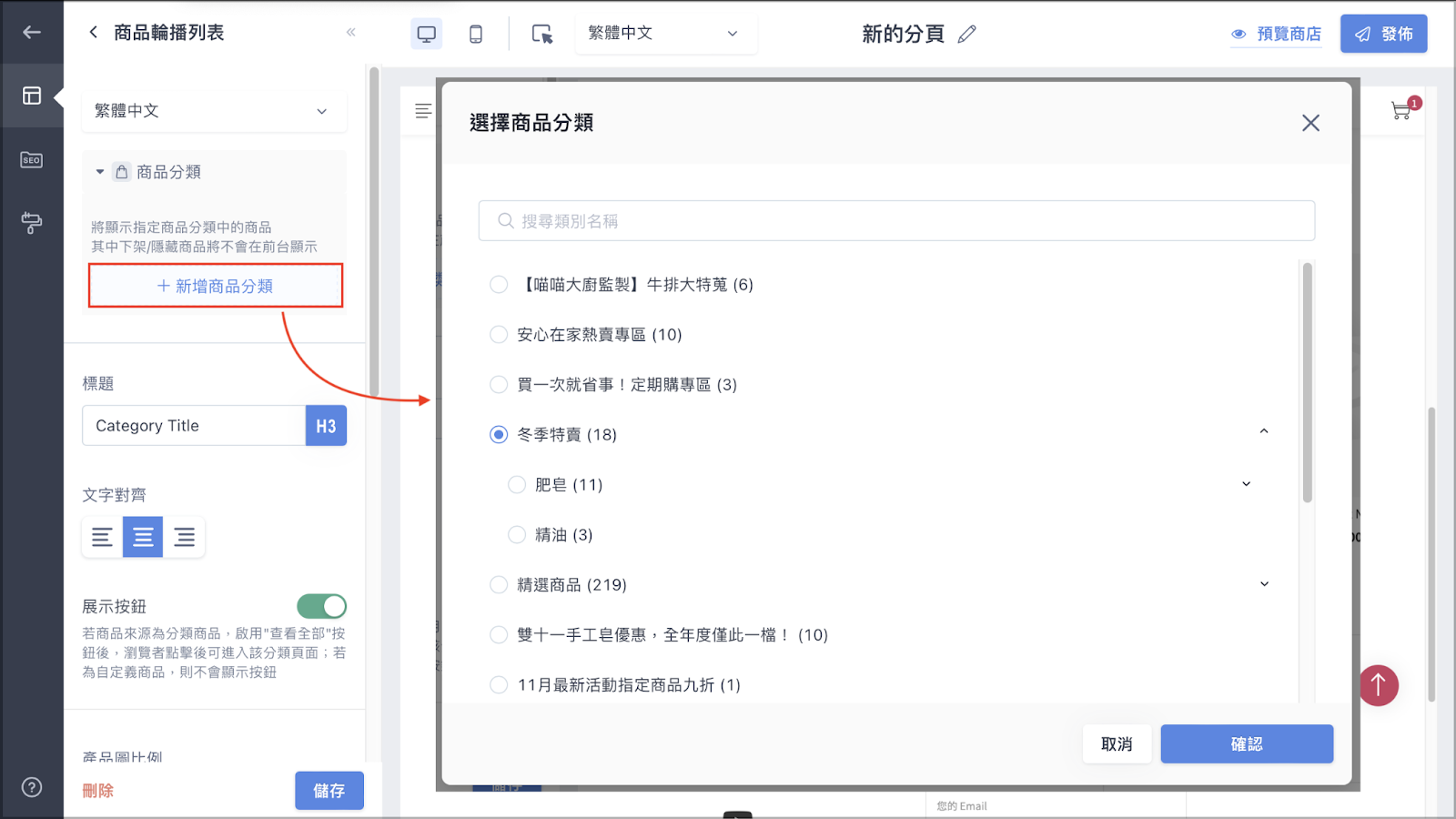The height and width of the screenshot is (819, 1456).
Task: Cancel the dialog with 取消
Action: click(1117, 744)
